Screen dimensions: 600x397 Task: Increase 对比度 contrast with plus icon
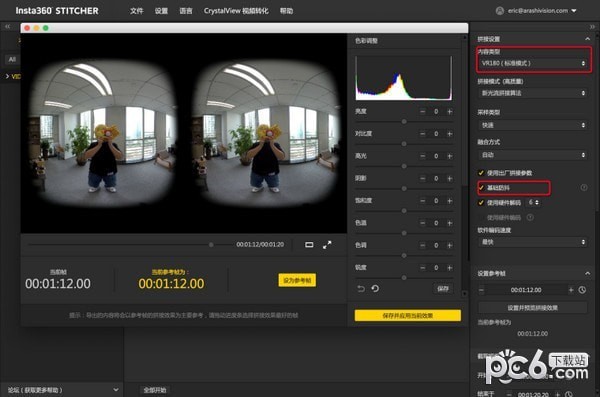click(450, 134)
